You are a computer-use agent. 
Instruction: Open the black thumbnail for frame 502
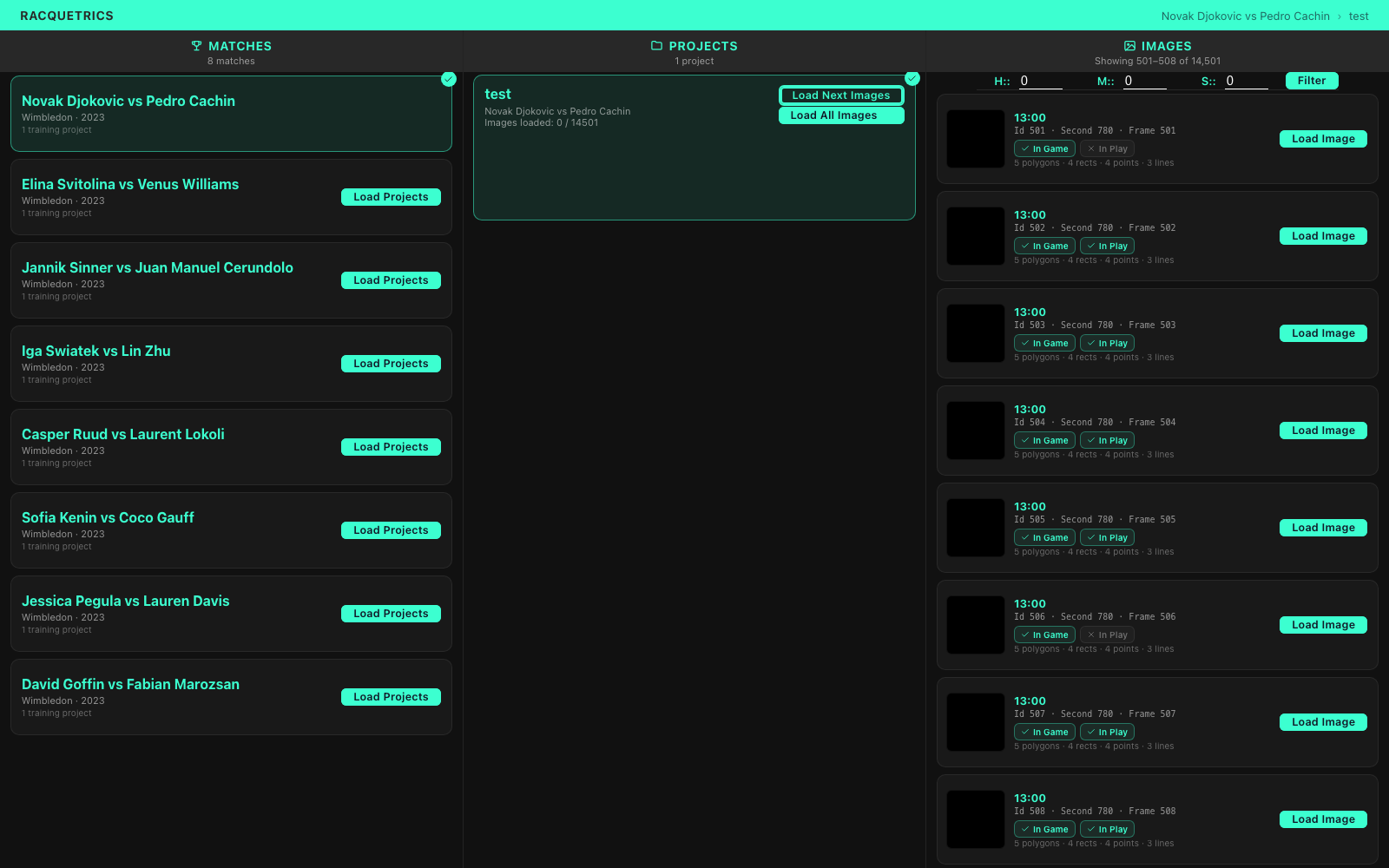(x=976, y=236)
